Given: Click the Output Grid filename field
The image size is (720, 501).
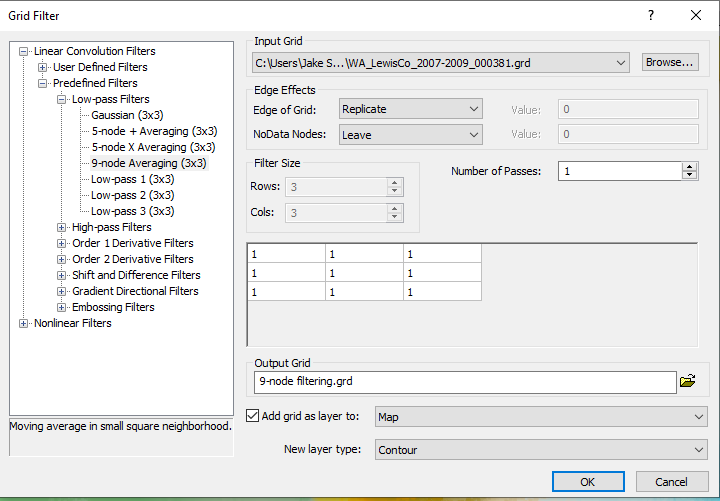Looking at the screenshot, I should (x=465, y=381).
